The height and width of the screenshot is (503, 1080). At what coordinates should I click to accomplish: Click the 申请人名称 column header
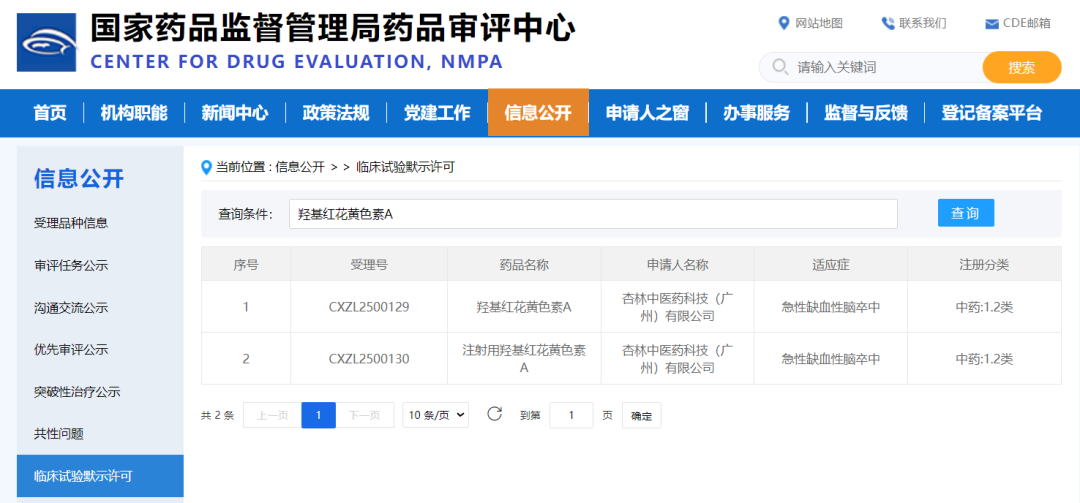click(678, 265)
